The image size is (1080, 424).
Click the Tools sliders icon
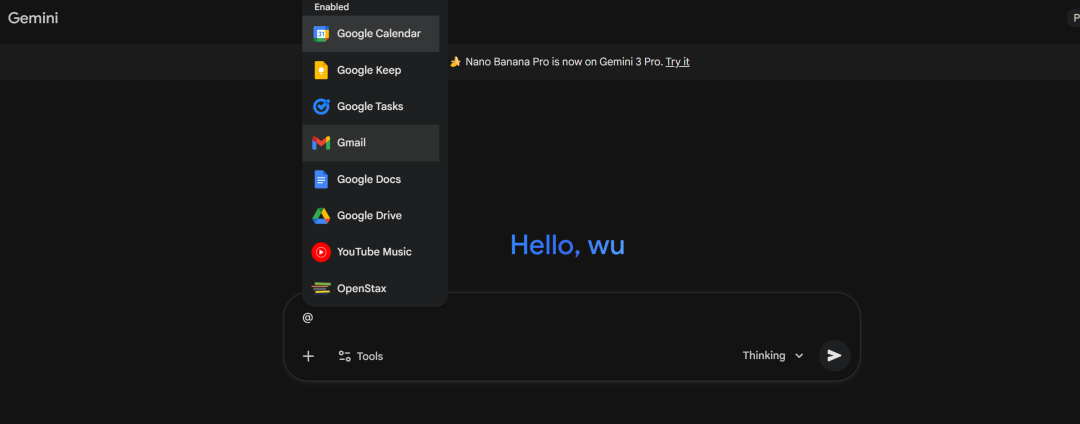(345, 356)
